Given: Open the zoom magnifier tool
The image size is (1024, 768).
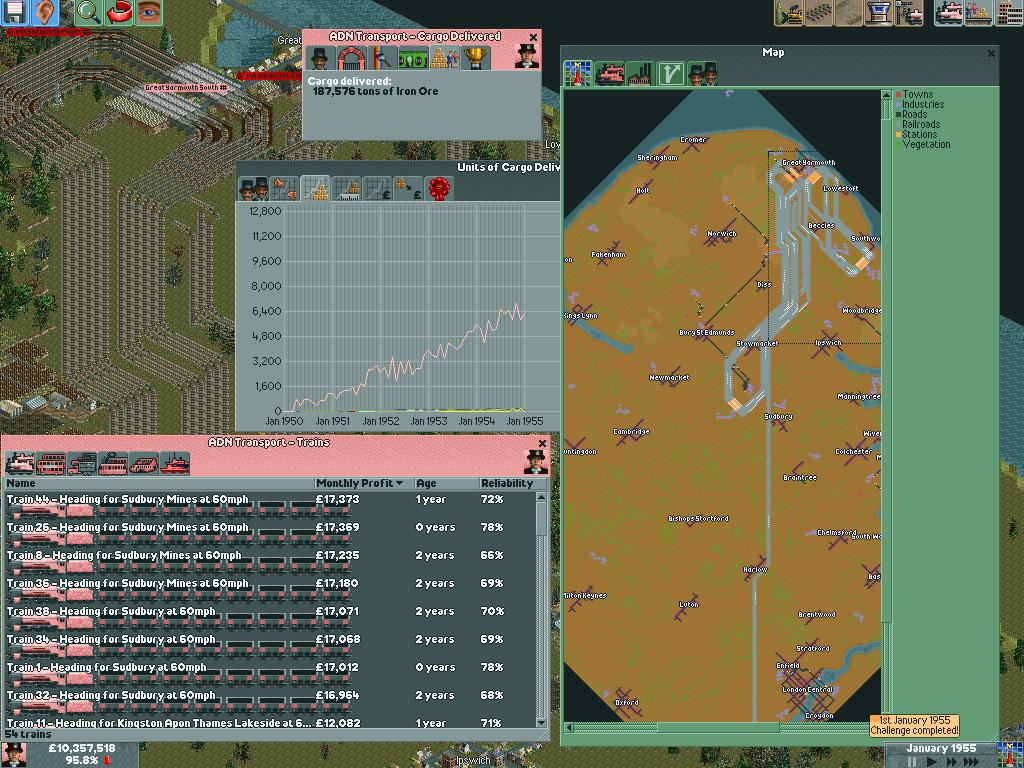Looking at the screenshot, I should [x=88, y=12].
